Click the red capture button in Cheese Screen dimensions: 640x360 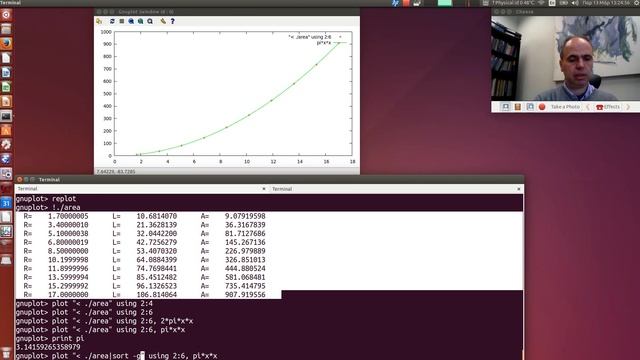click(x=542, y=107)
